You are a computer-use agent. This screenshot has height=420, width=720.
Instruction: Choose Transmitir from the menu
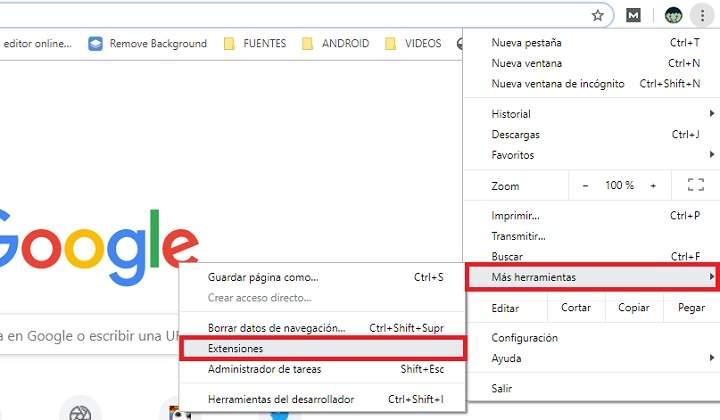click(591, 236)
